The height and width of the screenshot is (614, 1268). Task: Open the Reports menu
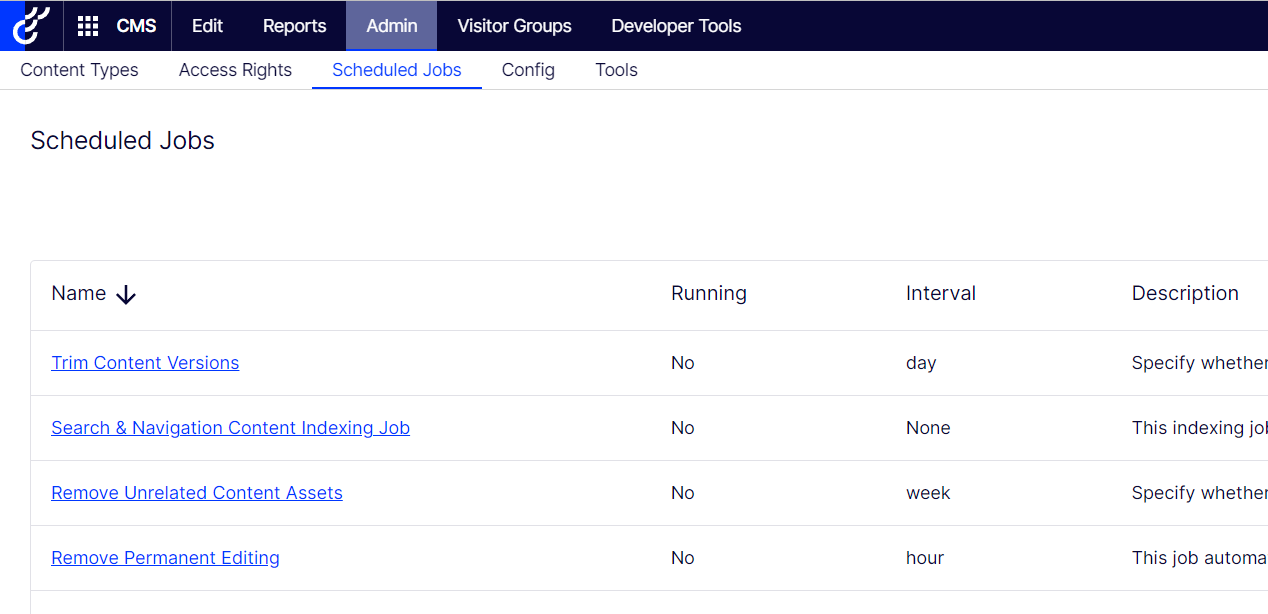point(294,26)
